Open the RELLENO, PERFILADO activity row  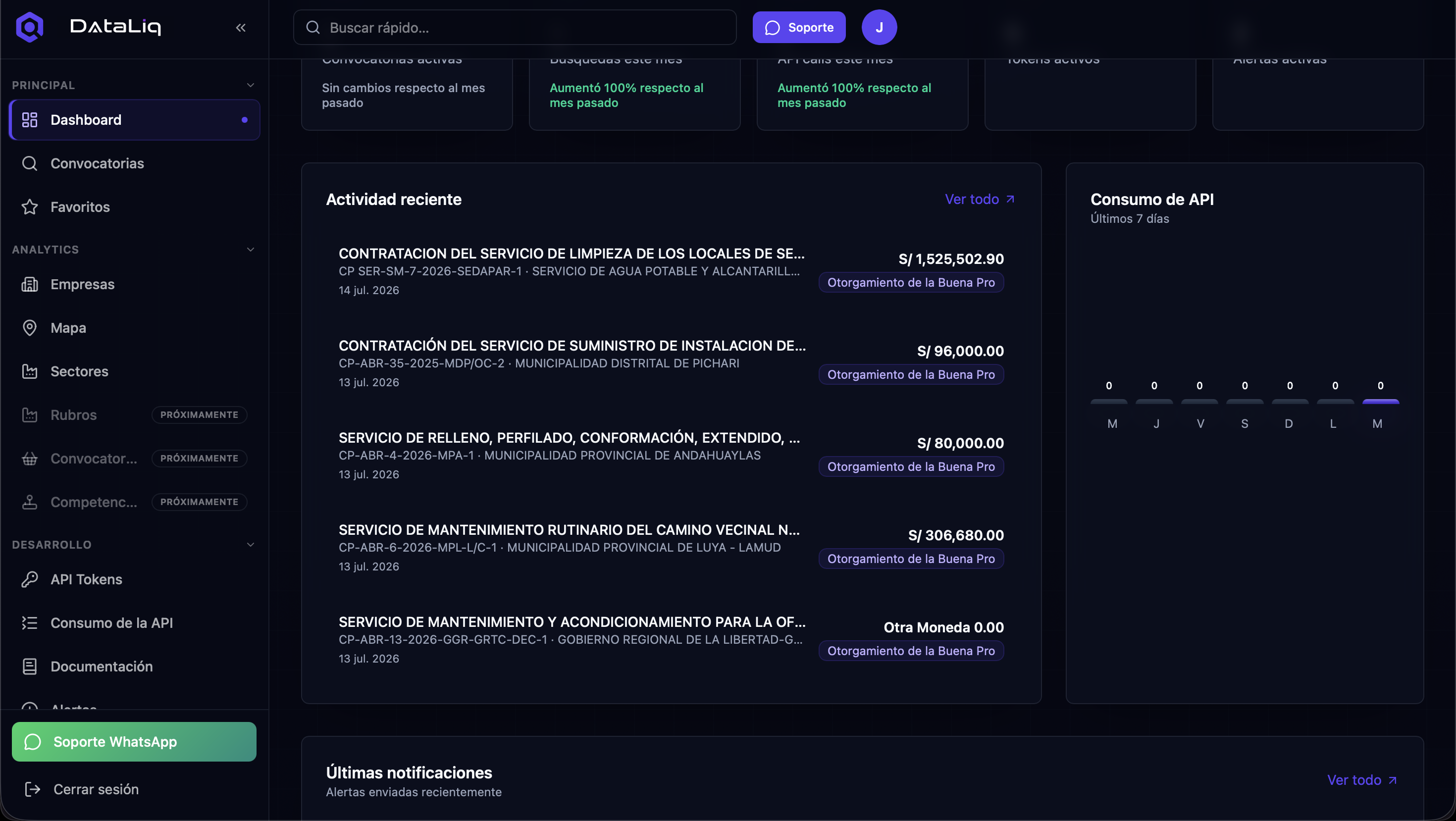(x=671, y=456)
